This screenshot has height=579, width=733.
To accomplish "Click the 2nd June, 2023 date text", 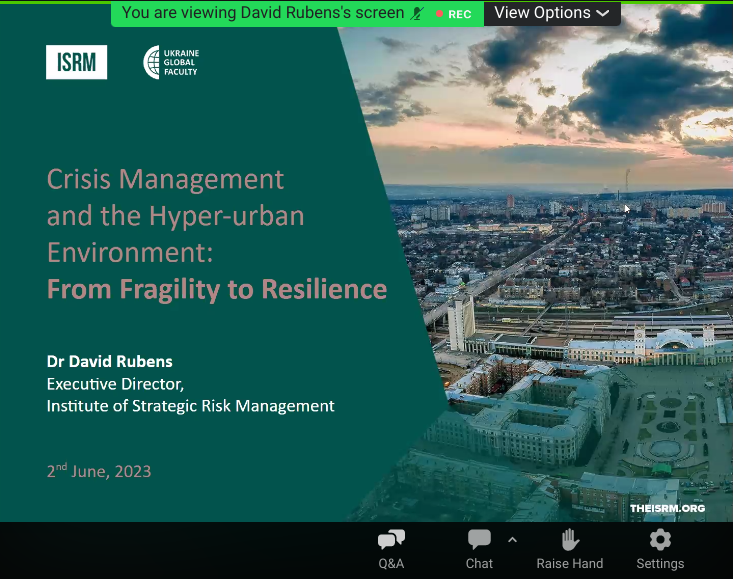I will pyautogui.click(x=99, y=470).
